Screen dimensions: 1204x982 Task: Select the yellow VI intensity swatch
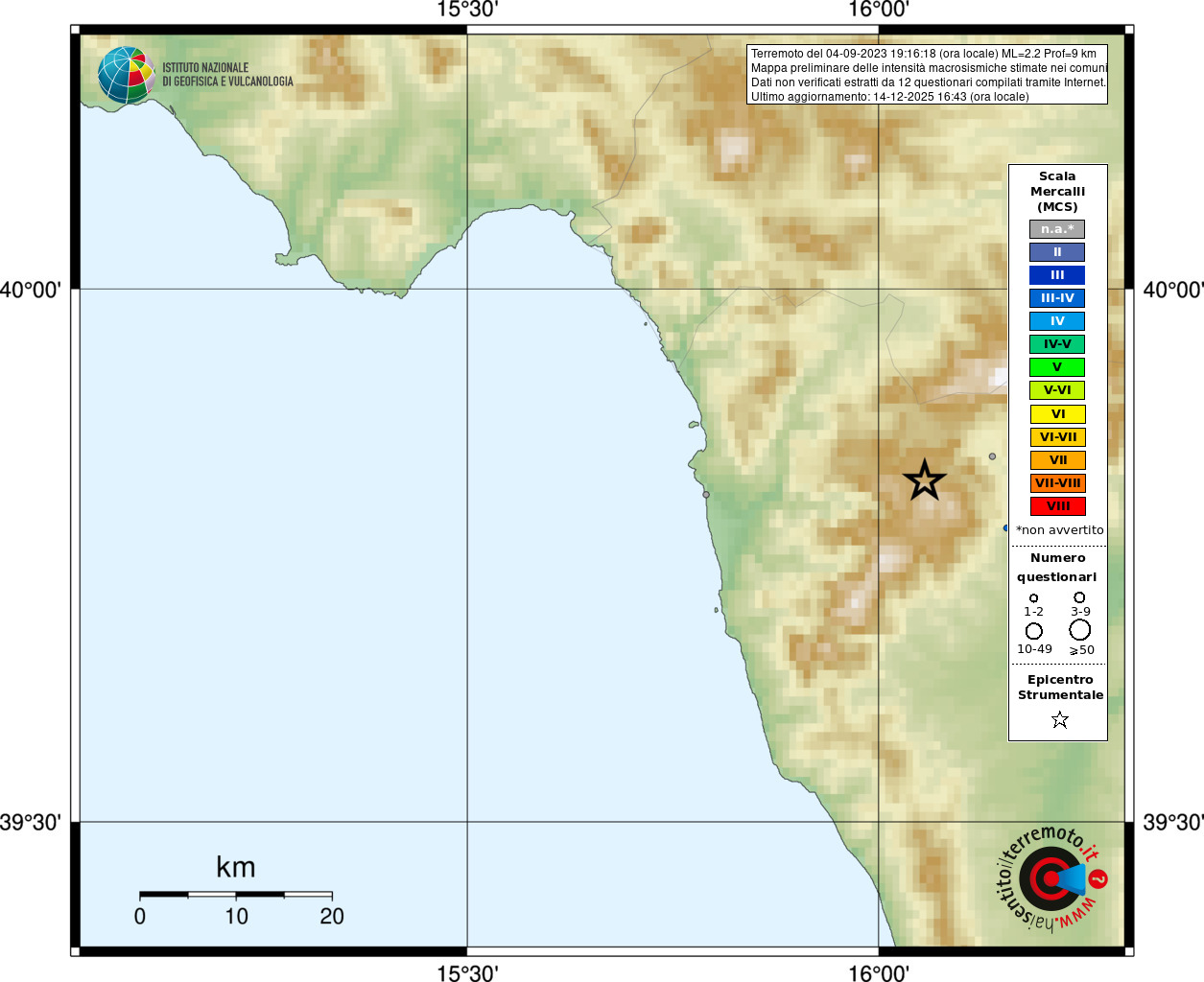1057,414
